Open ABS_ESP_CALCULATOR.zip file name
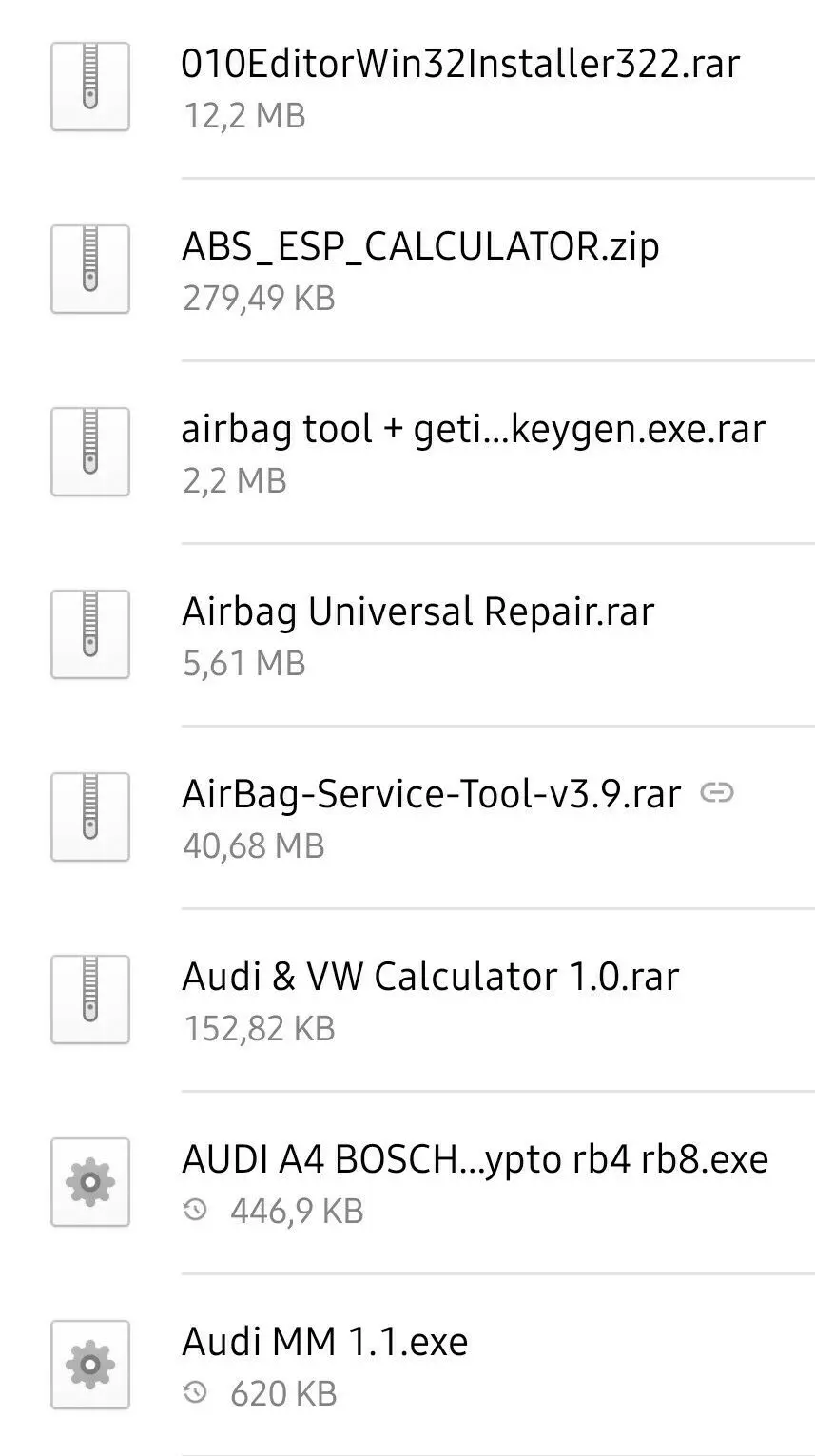The width and height of the screenshot is (815, 1456). coord(420,246)
